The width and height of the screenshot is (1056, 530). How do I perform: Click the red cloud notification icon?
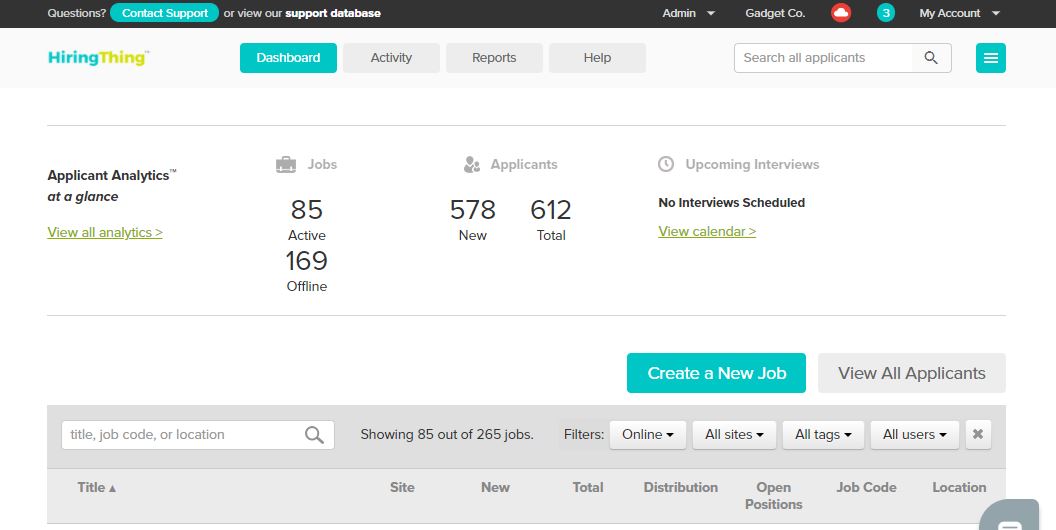[840, 13]
